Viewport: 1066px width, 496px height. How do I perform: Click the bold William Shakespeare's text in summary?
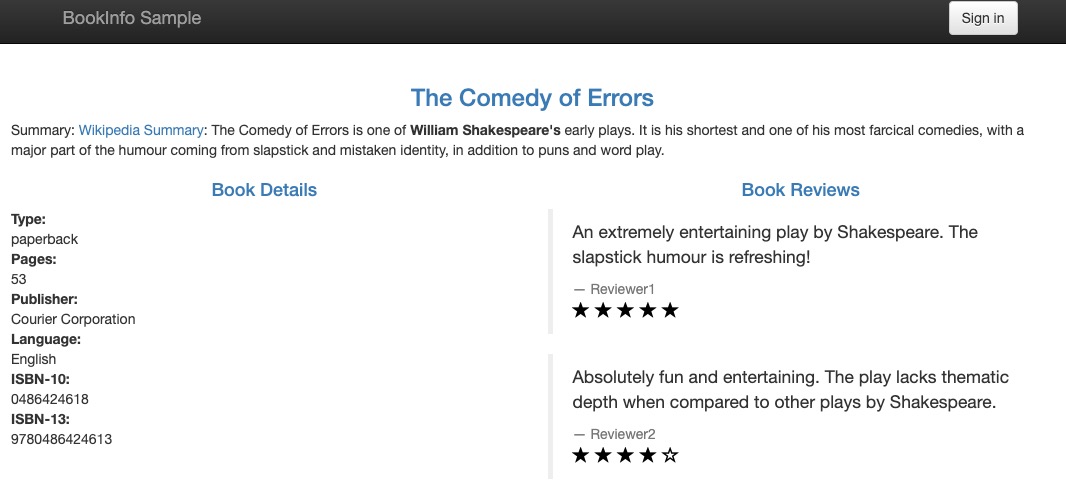485,131
